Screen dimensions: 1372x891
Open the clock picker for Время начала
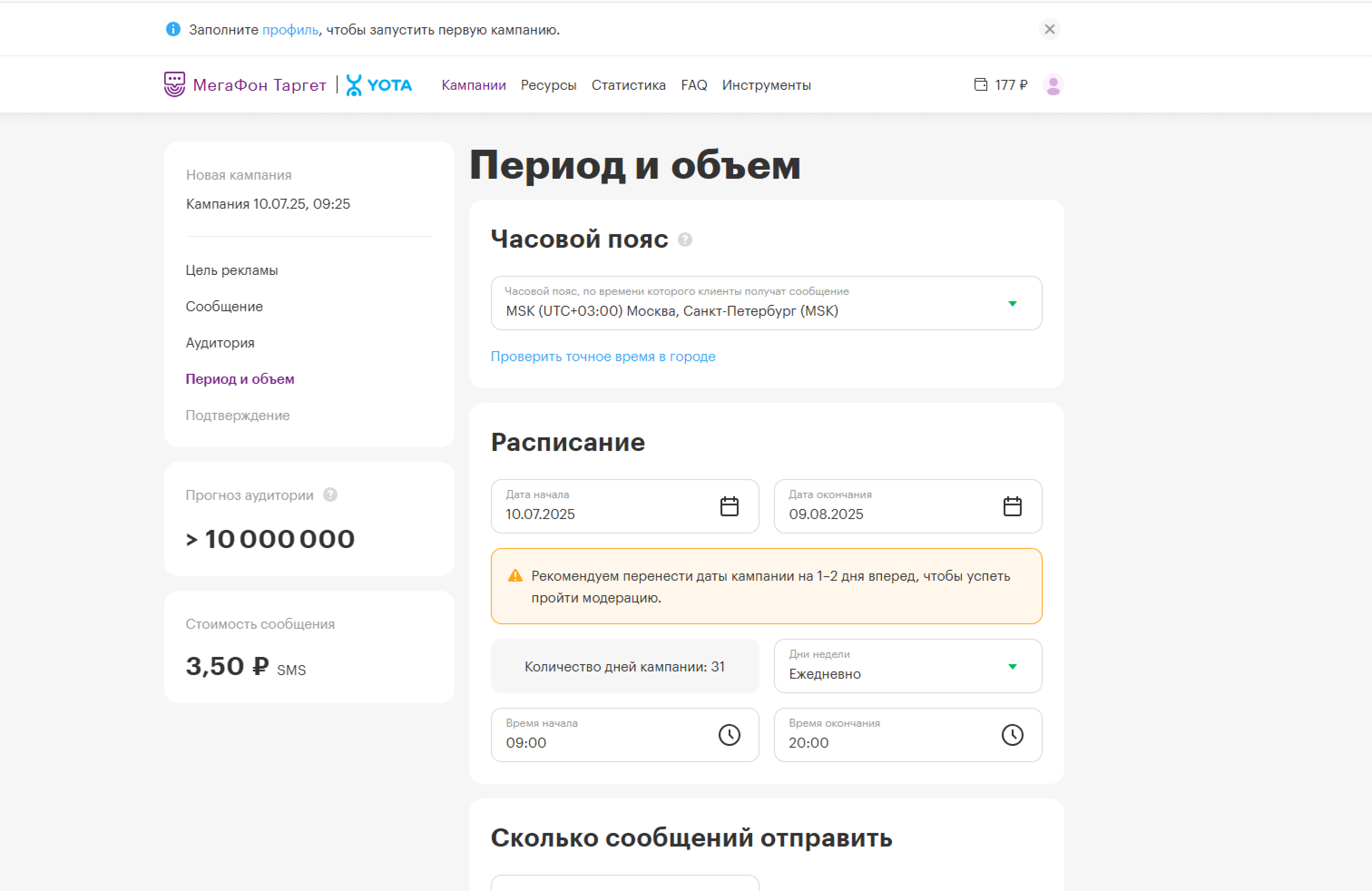tap(729, 735)
